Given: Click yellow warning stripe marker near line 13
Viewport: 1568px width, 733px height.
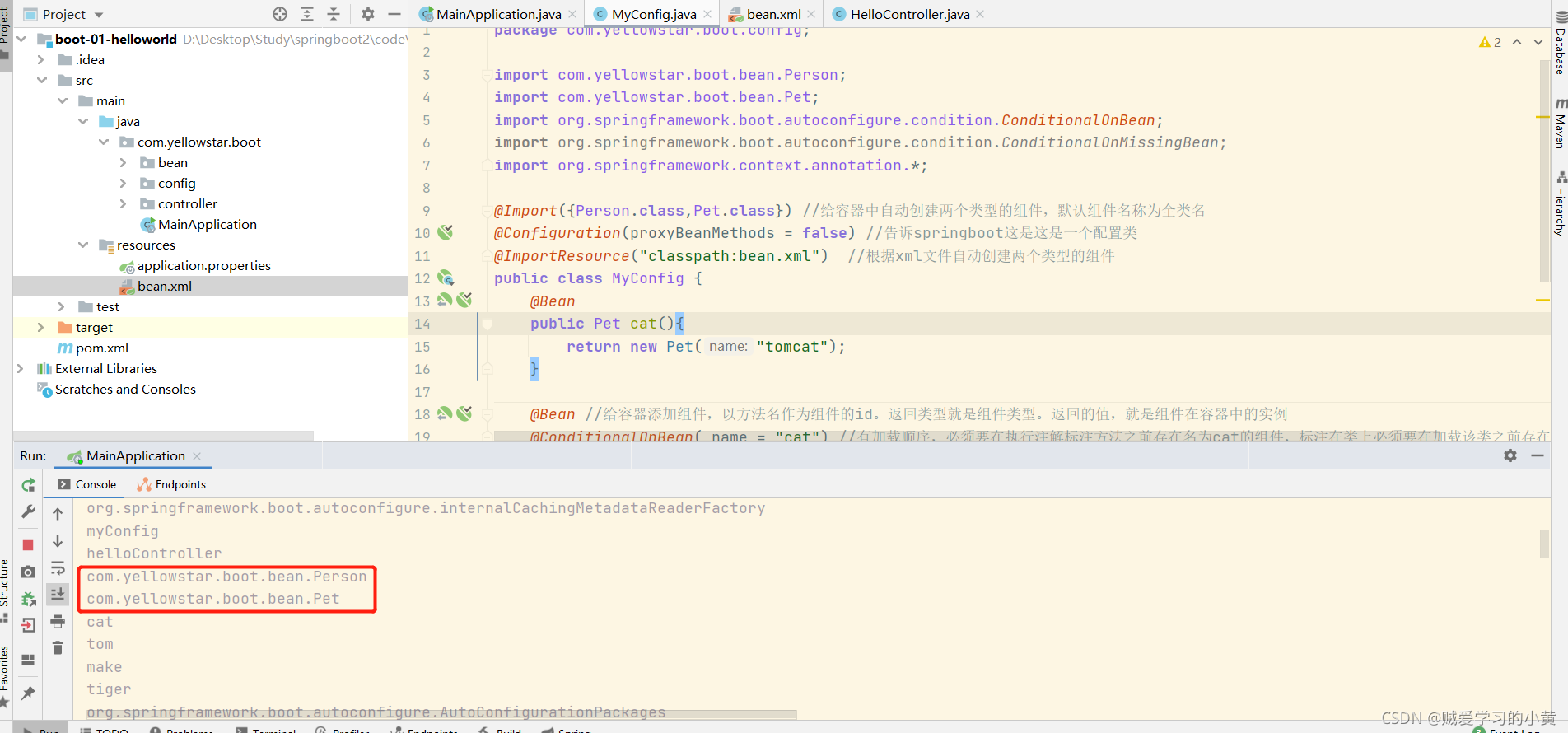Looking at the screenshot, I should 1542,301.
